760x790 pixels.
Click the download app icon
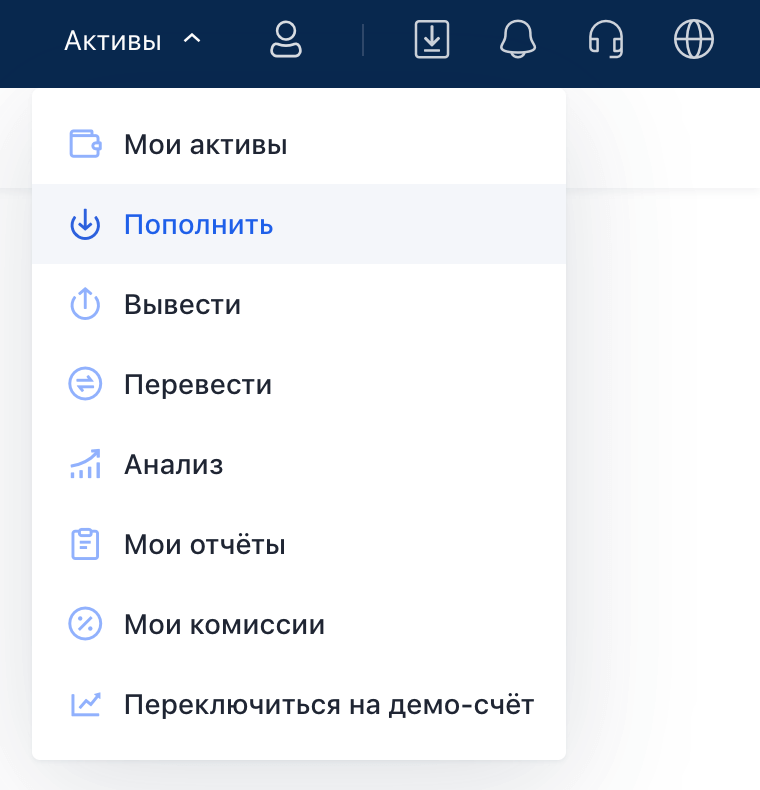[432, 39]
